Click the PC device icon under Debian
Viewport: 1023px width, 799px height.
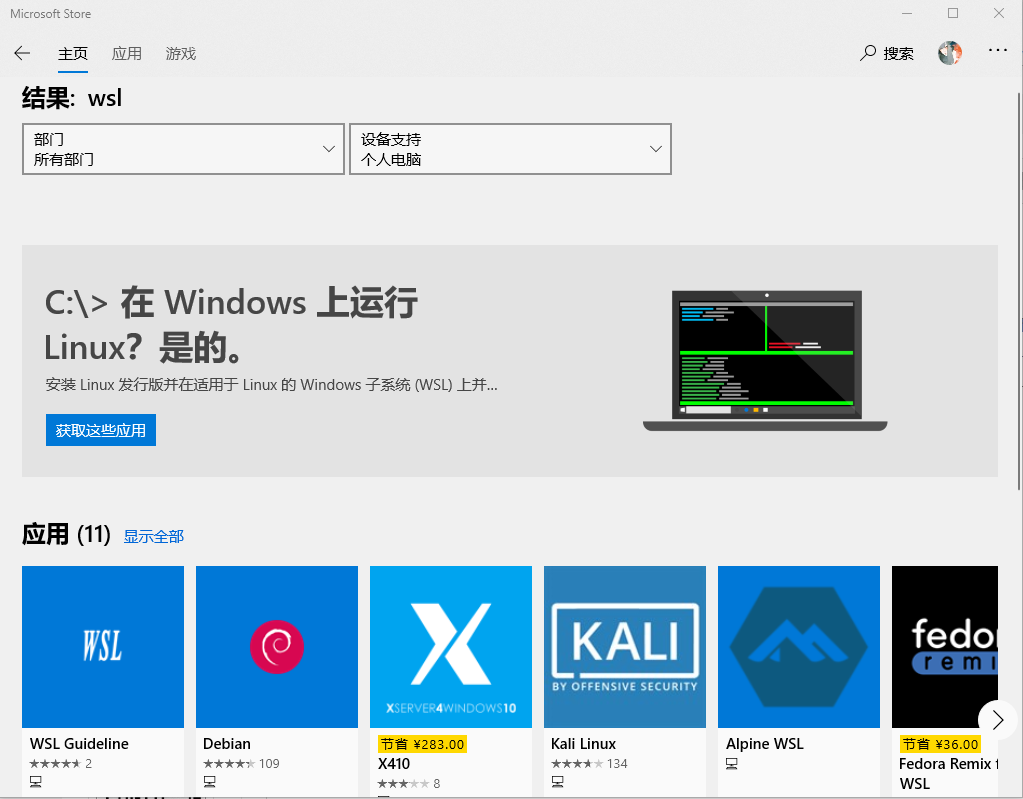(210, 781)
